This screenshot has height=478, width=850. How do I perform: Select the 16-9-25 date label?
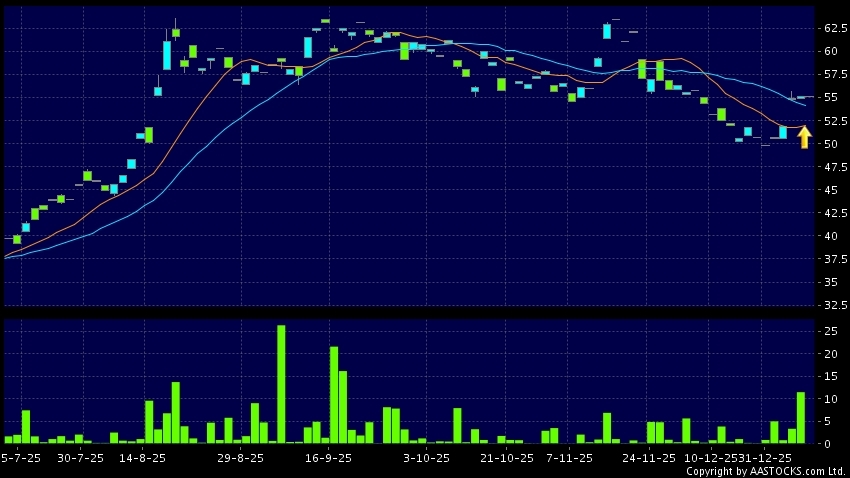tap(328, 458)
